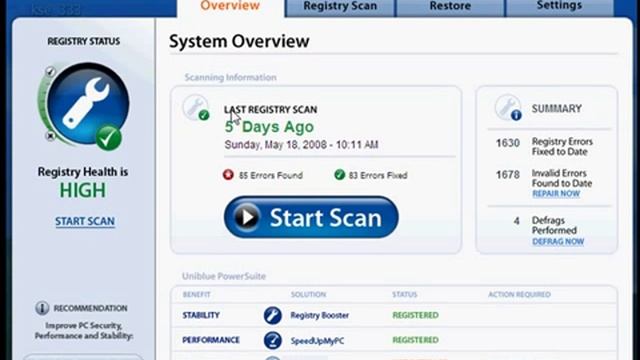The height and width of the screenshot is (360, 640).
Task: Click the Registry Booster wrench icon
Action: pos(273,315)
